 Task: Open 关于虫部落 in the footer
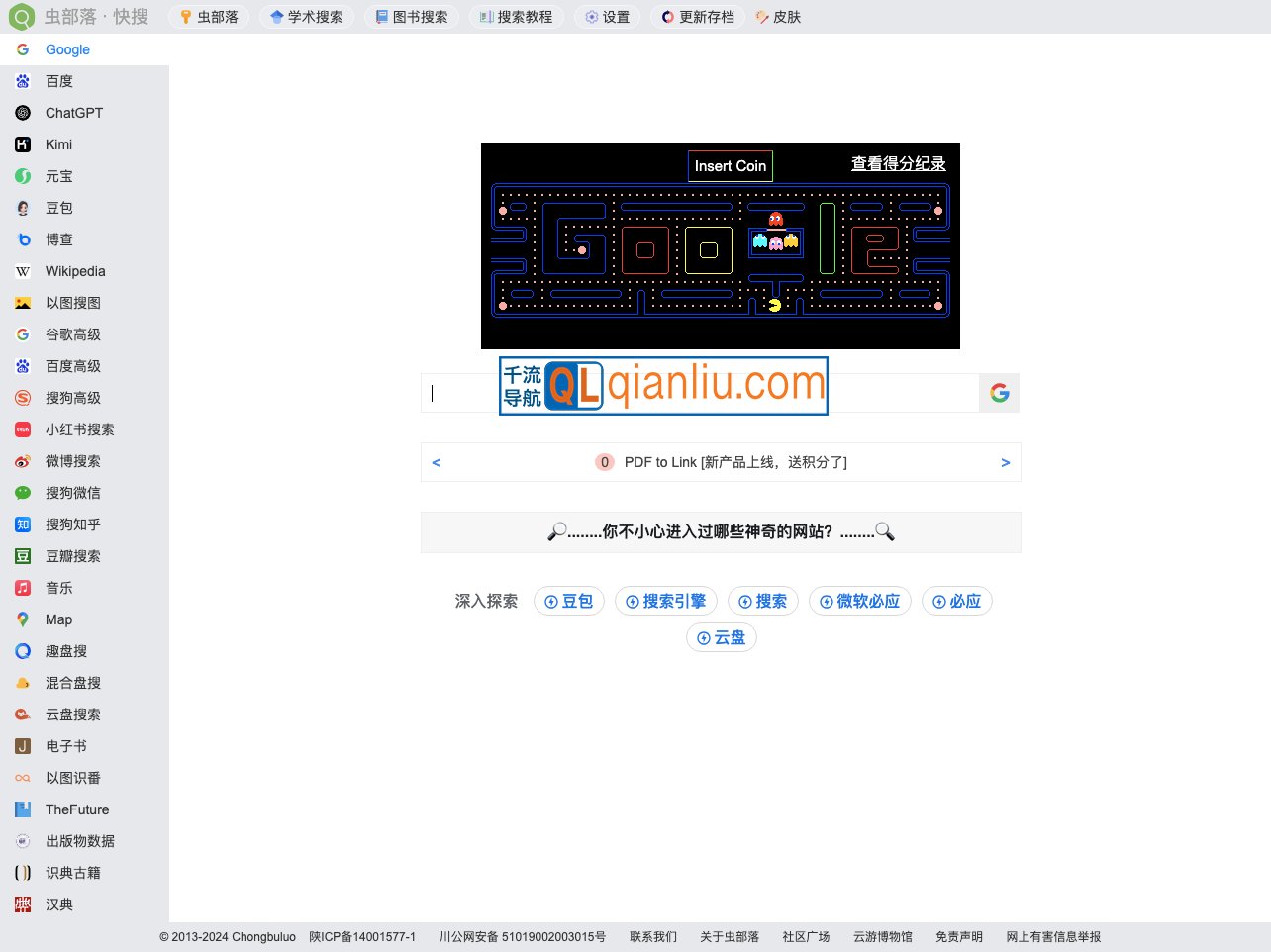point(730,937)
